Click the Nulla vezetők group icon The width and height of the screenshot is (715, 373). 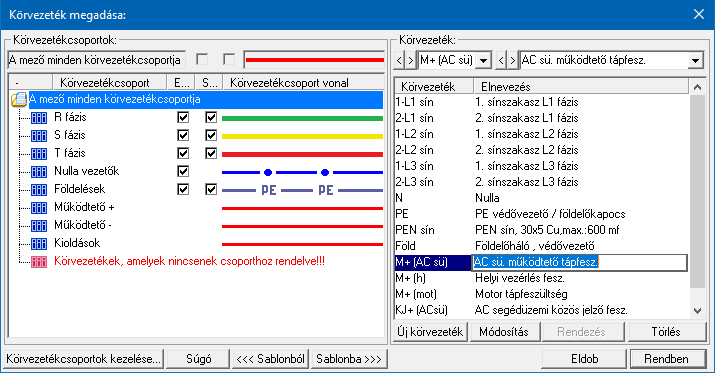tap(39, 171)
